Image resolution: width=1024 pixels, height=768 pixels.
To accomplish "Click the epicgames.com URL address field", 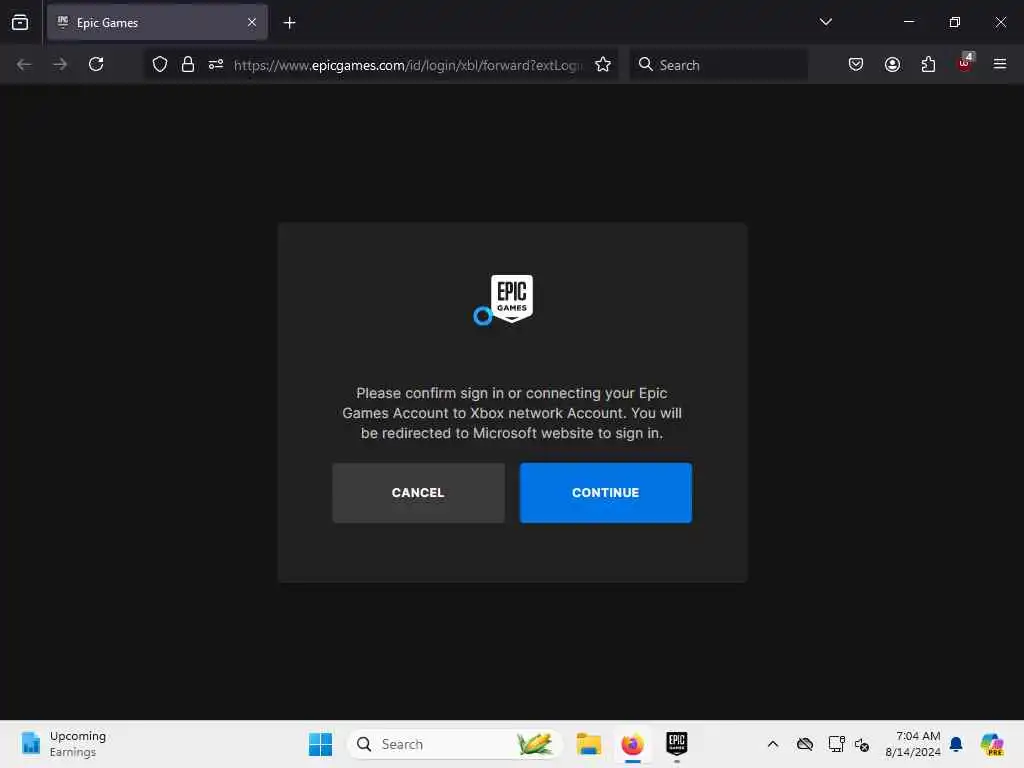I will (x=408, y=65).
